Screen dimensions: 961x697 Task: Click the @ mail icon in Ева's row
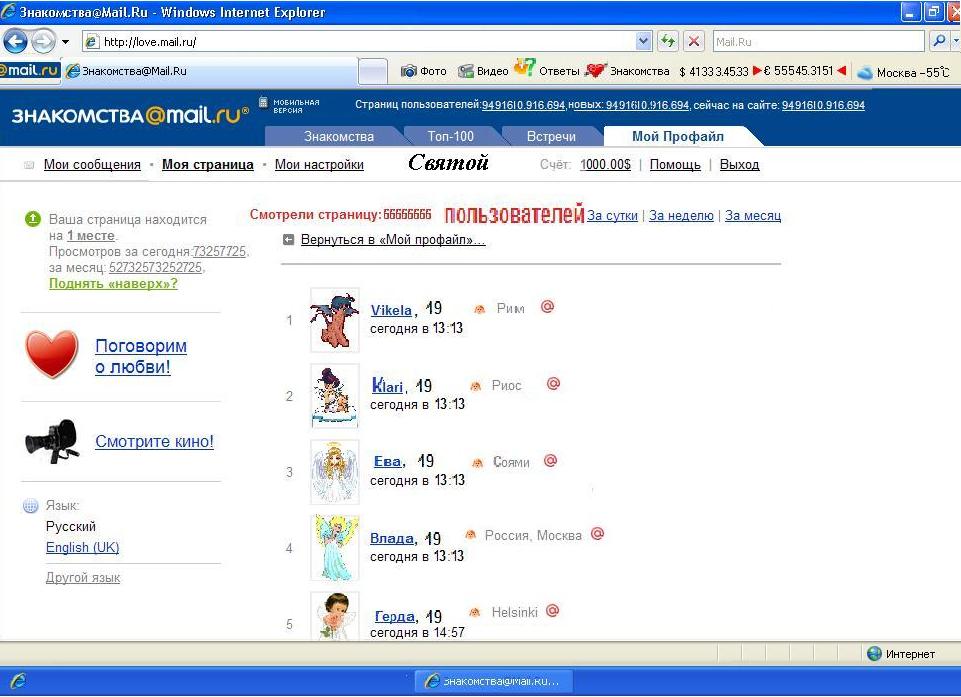(550, 460)
